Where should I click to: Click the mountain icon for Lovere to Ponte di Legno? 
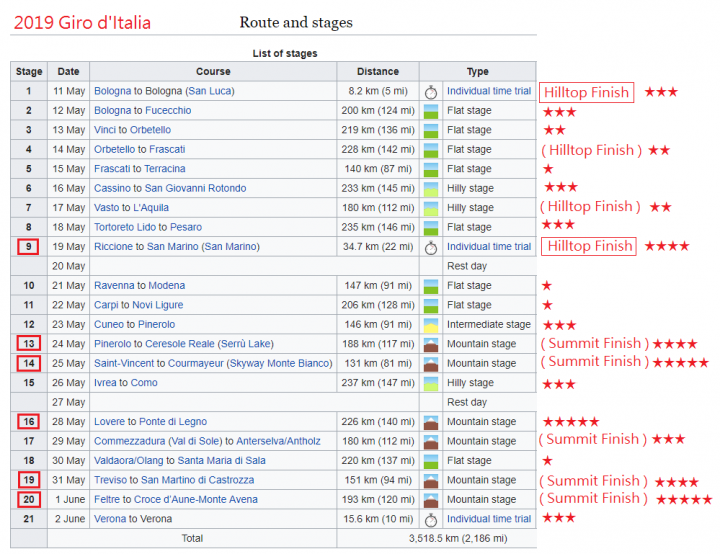[x=431, y=422]
